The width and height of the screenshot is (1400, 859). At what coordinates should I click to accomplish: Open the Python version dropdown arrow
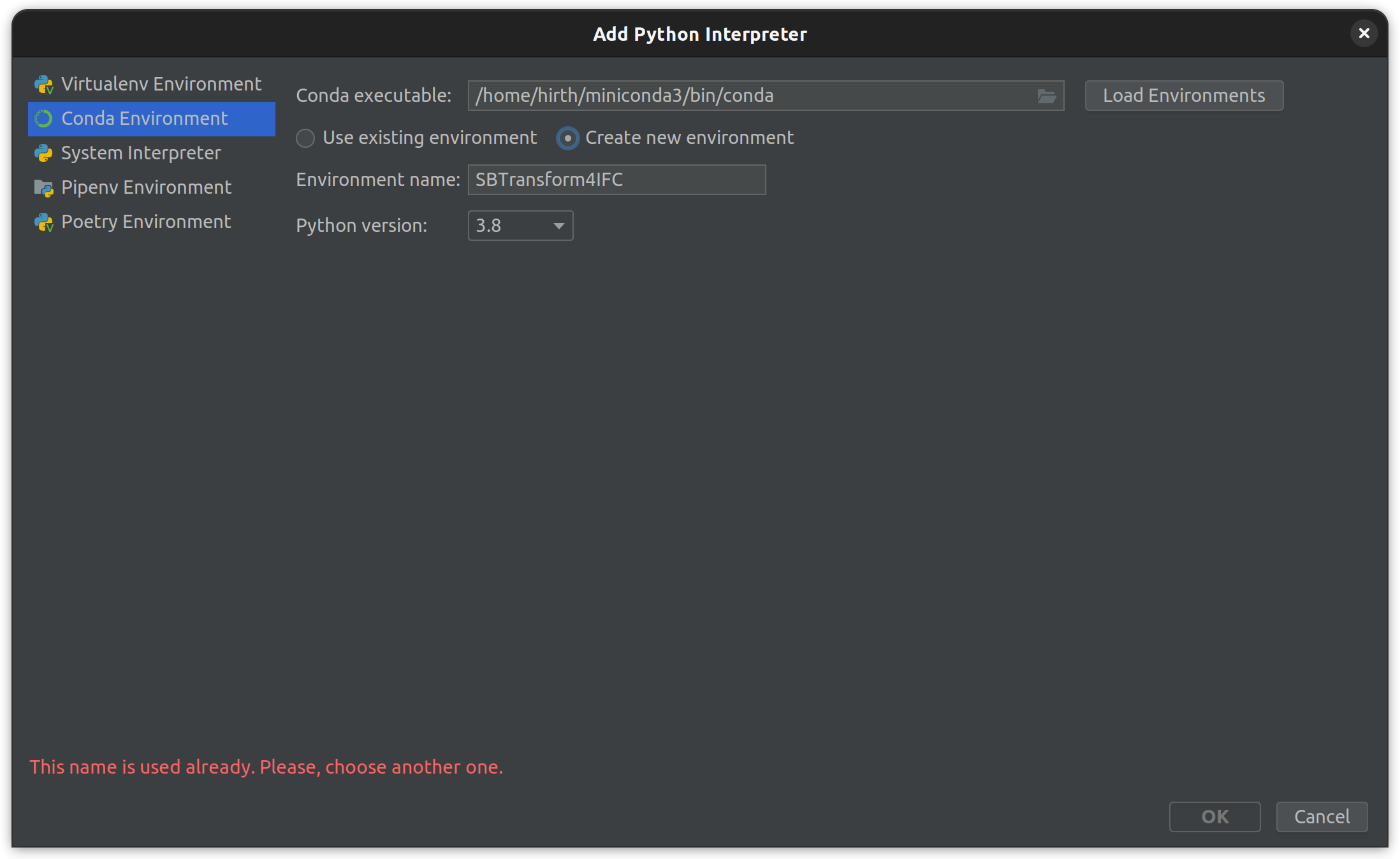(x=558, y=226)
